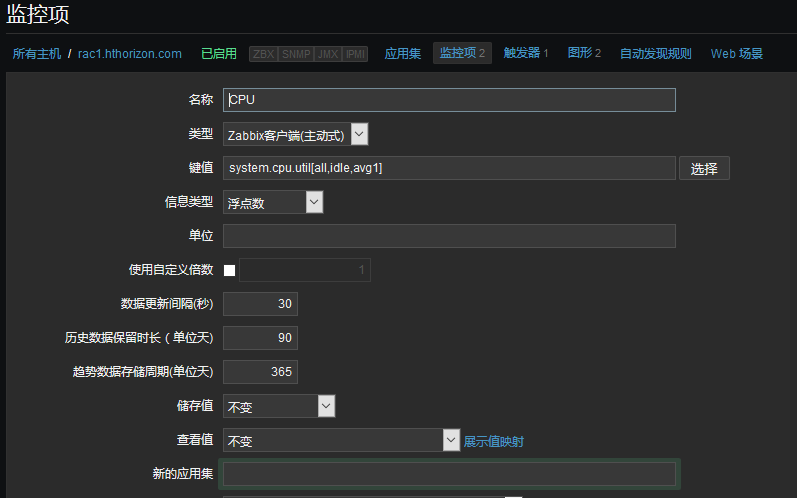Image resolution: width=797 pixels, height=498 pixels.
Task: Click the 新的应用集 input field
Action: tap(449, 474)
